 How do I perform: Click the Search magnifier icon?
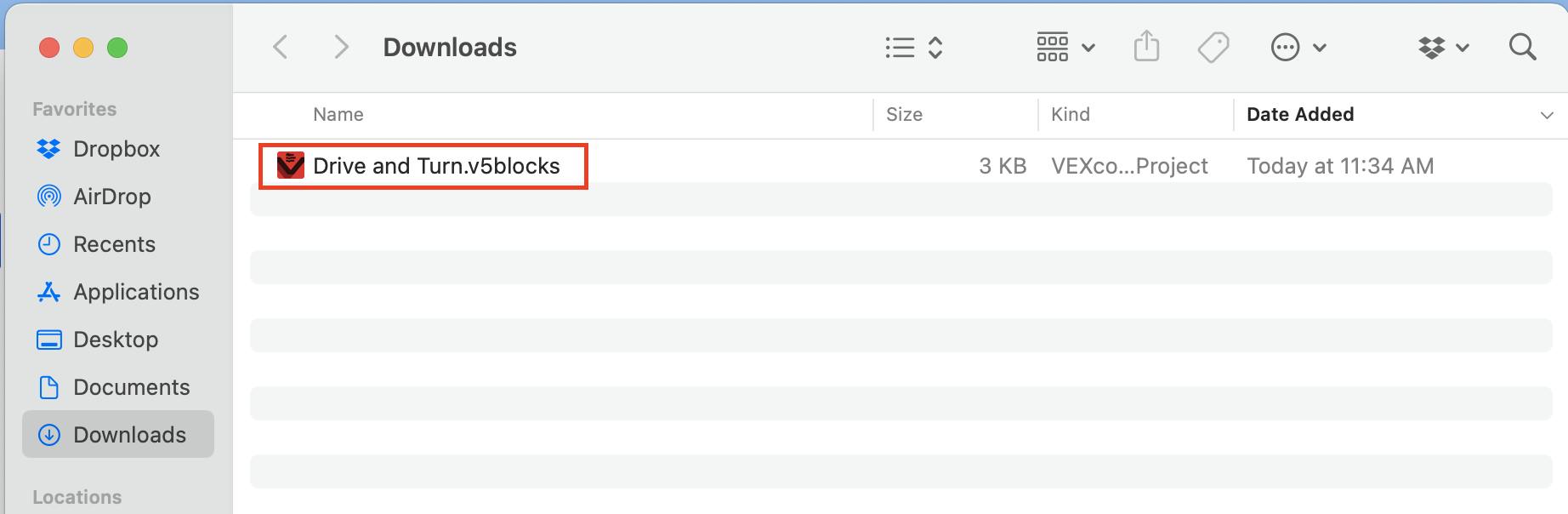(x=1522, y=47)
